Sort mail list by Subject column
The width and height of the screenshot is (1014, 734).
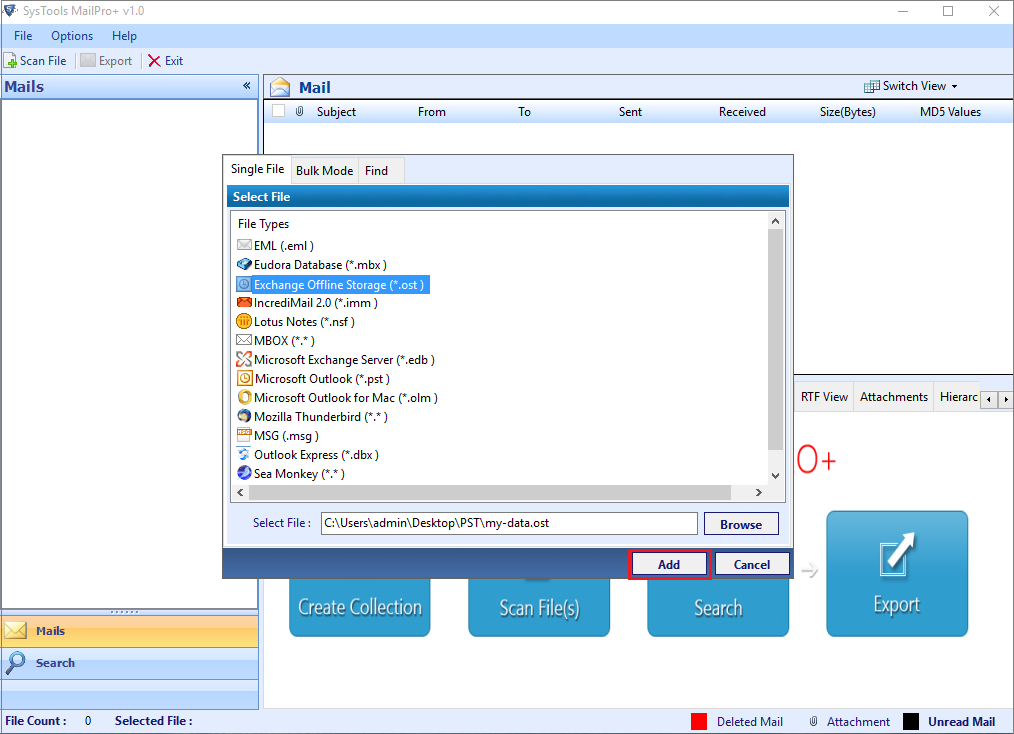(x=336, y=112)
